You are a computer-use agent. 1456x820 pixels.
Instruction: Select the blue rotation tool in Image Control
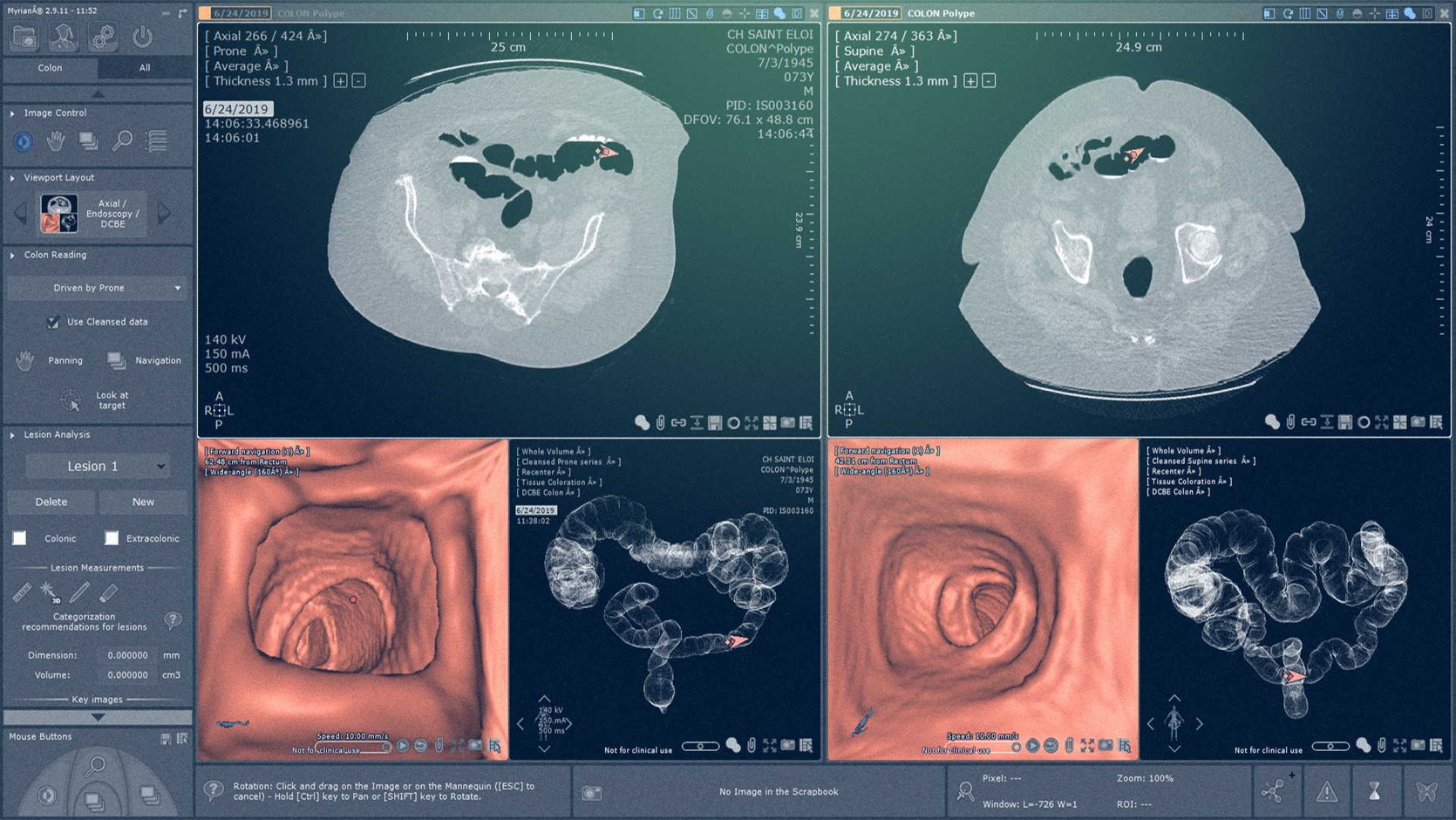click(x=24, y=140)
